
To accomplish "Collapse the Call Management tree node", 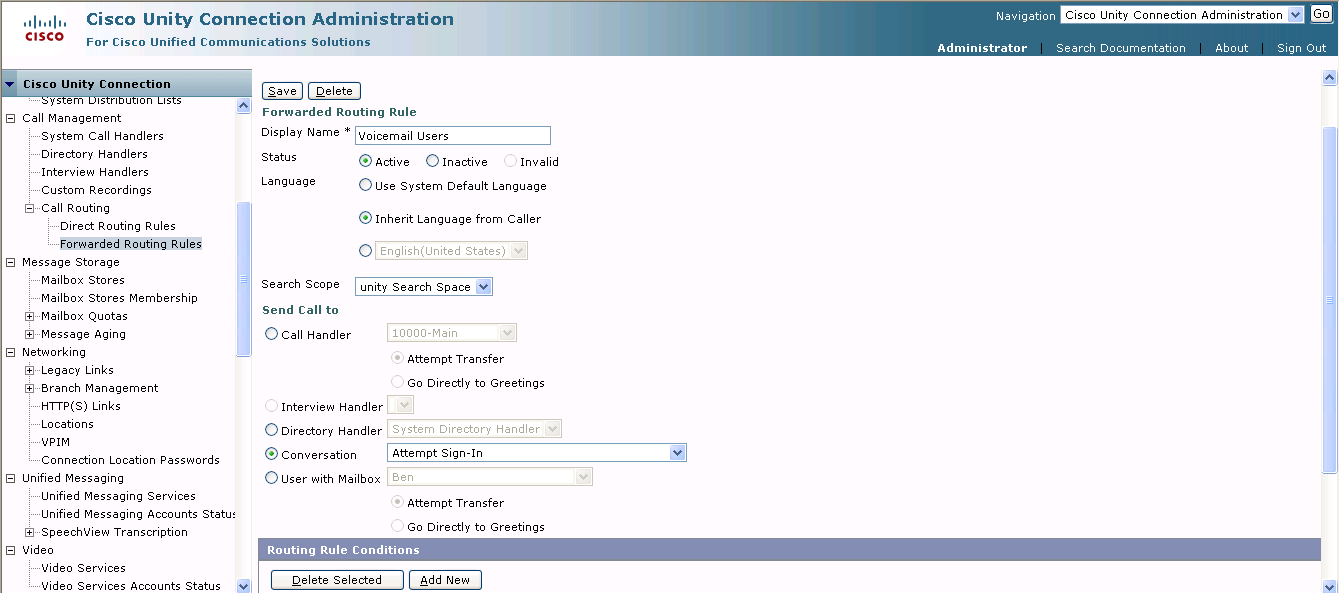I will [11, 118].
